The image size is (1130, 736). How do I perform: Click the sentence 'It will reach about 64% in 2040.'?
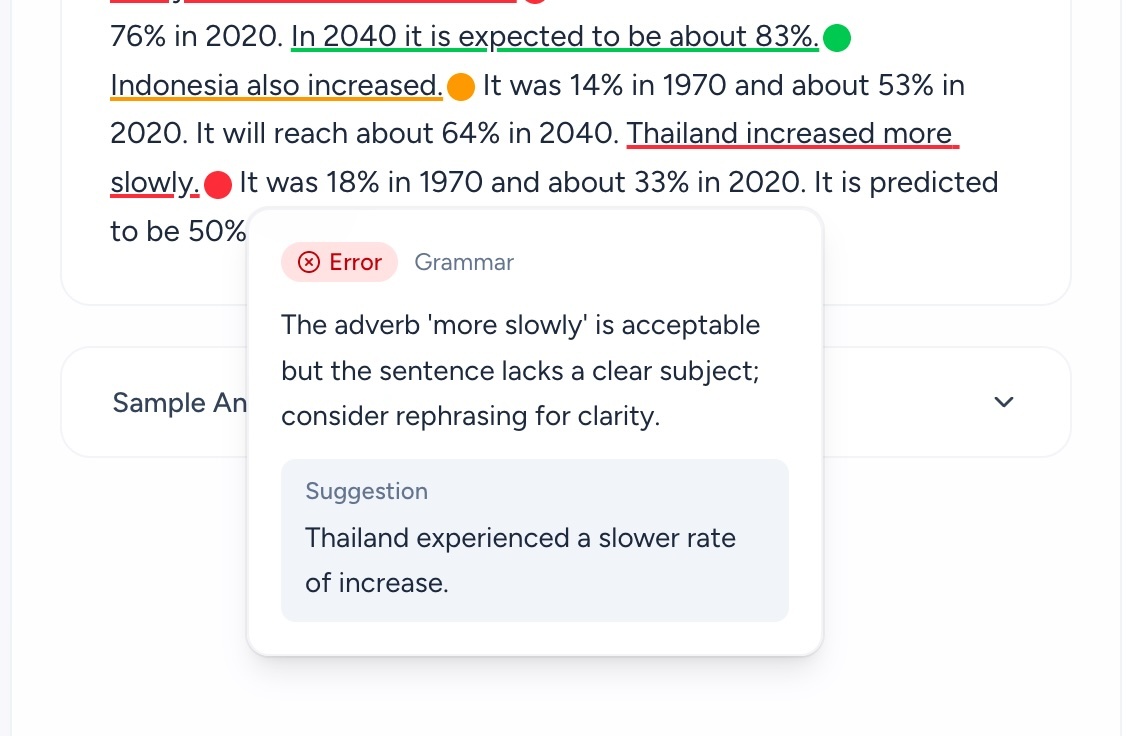407,133
